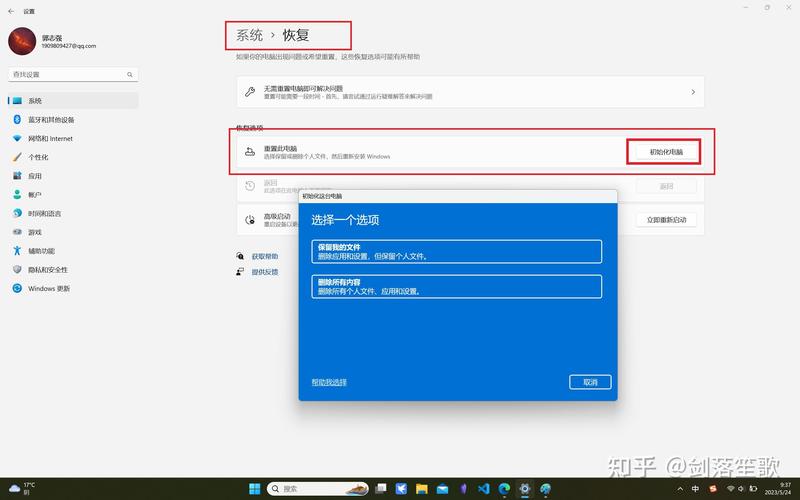The image size is (800, 500).
Task: Open the rightmost globe browser taskbar icon
Action: pos(545,489)
